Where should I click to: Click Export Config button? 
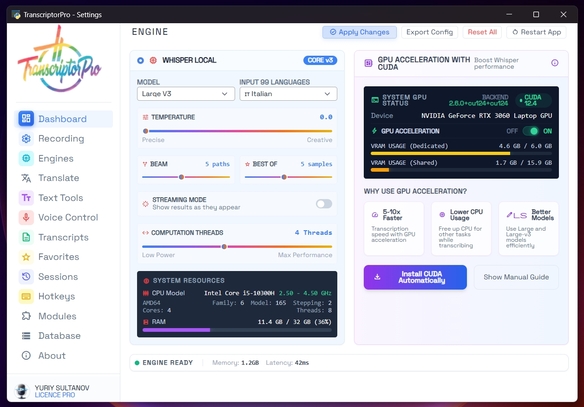(429, 32)
